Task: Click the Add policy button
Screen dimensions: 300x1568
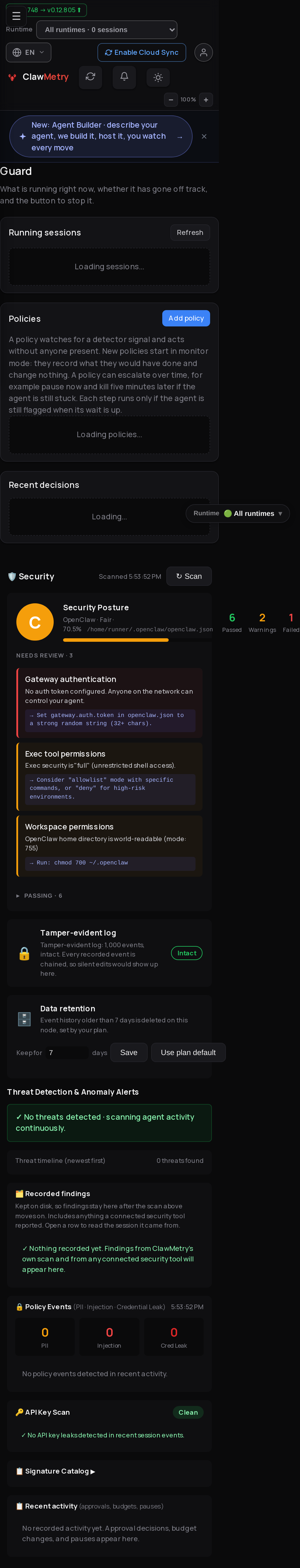Action: pos(186,318)
